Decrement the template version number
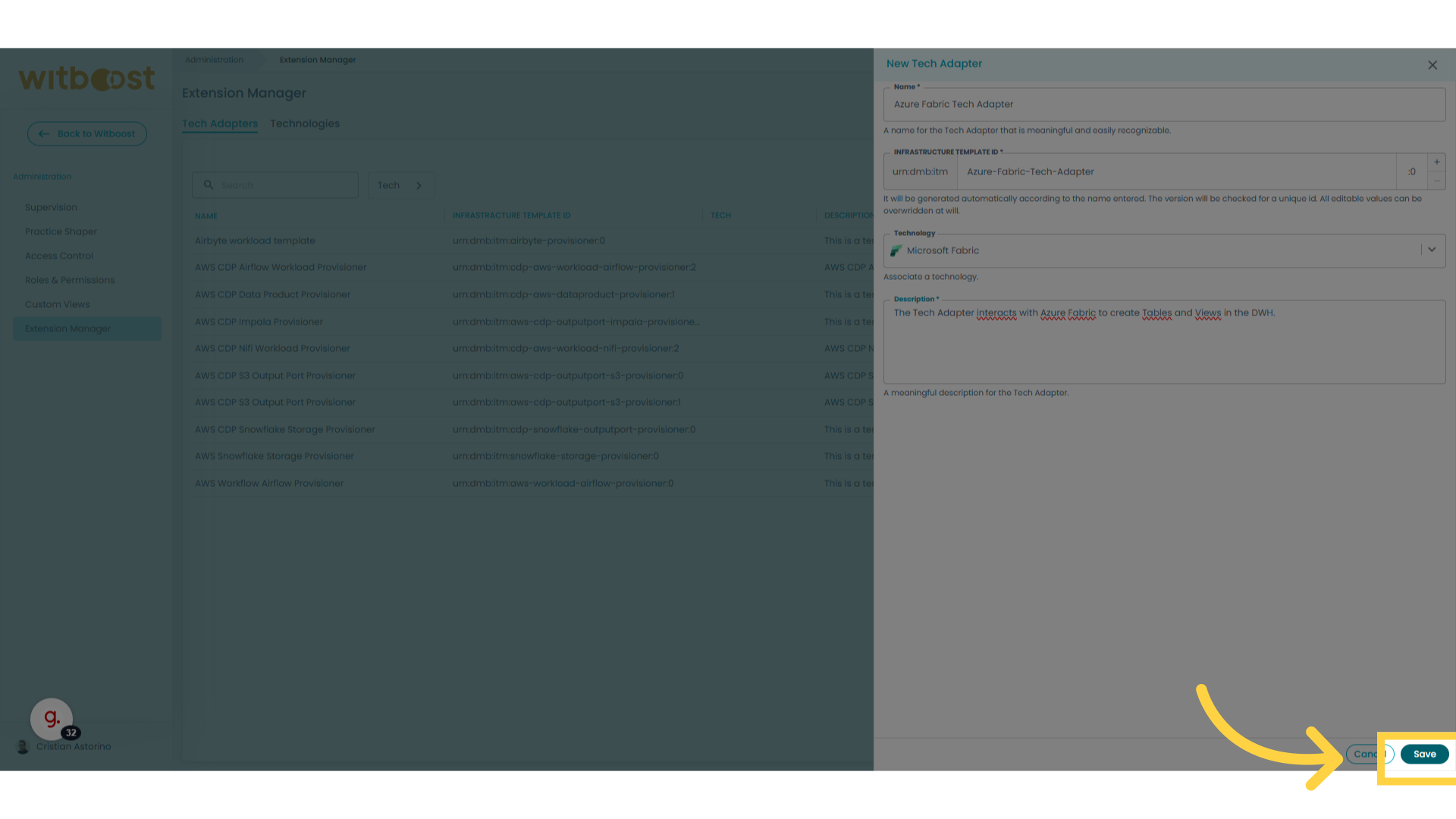Image resolution: width=1456 pixels, height=819 pixels. 1436,180
